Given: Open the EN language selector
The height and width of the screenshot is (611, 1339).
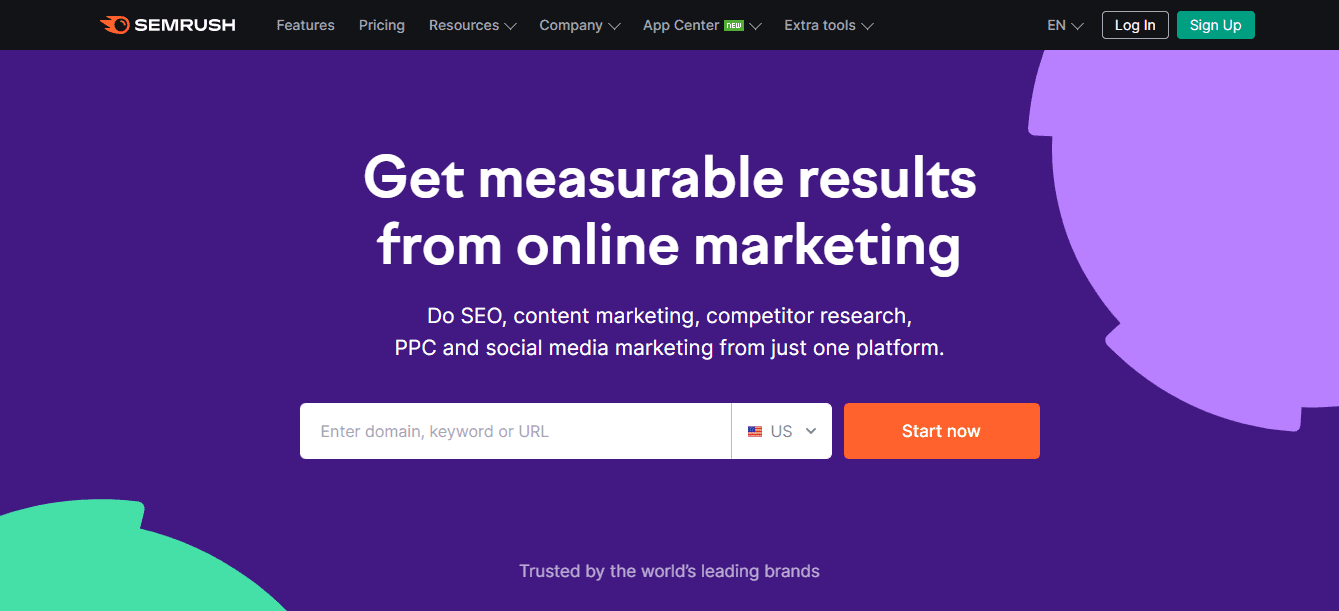Looking at the screenshot, I should (1065, 25).
